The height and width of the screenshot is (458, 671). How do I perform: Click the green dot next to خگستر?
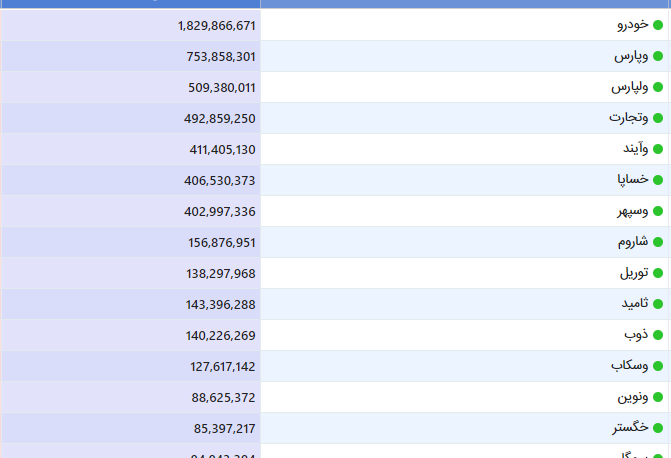[x=658, y=428]
